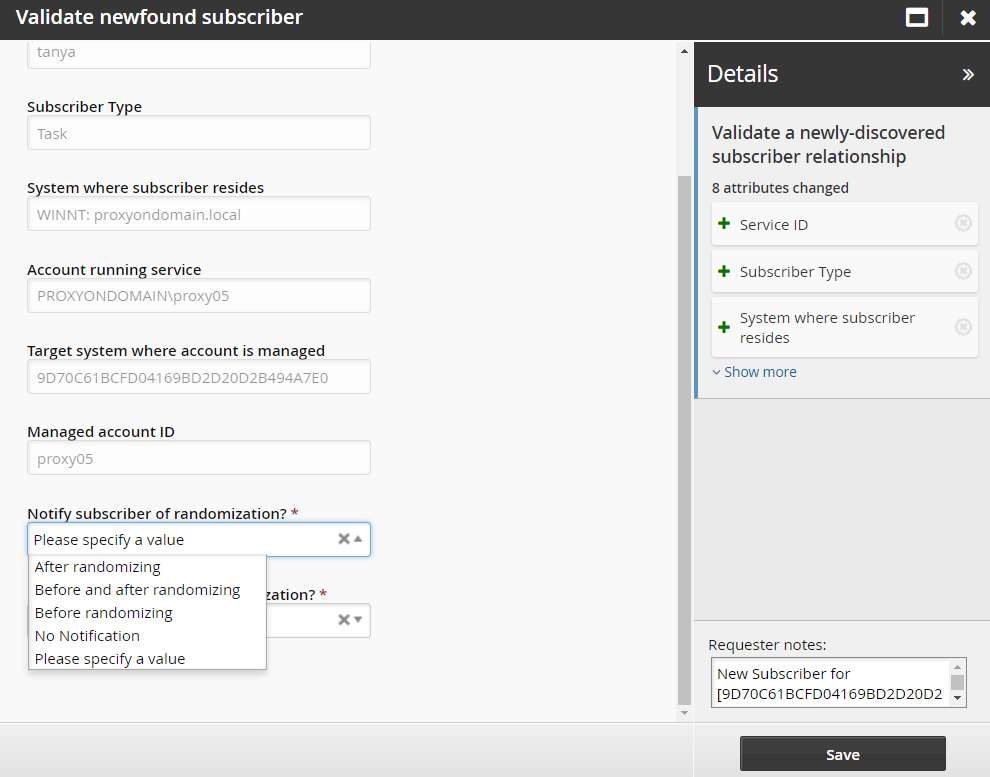This screenshot has width=990, height=777.
Task: Open the second dropdown below notify field
Action: pyautogui.click(x=358, y=620)
